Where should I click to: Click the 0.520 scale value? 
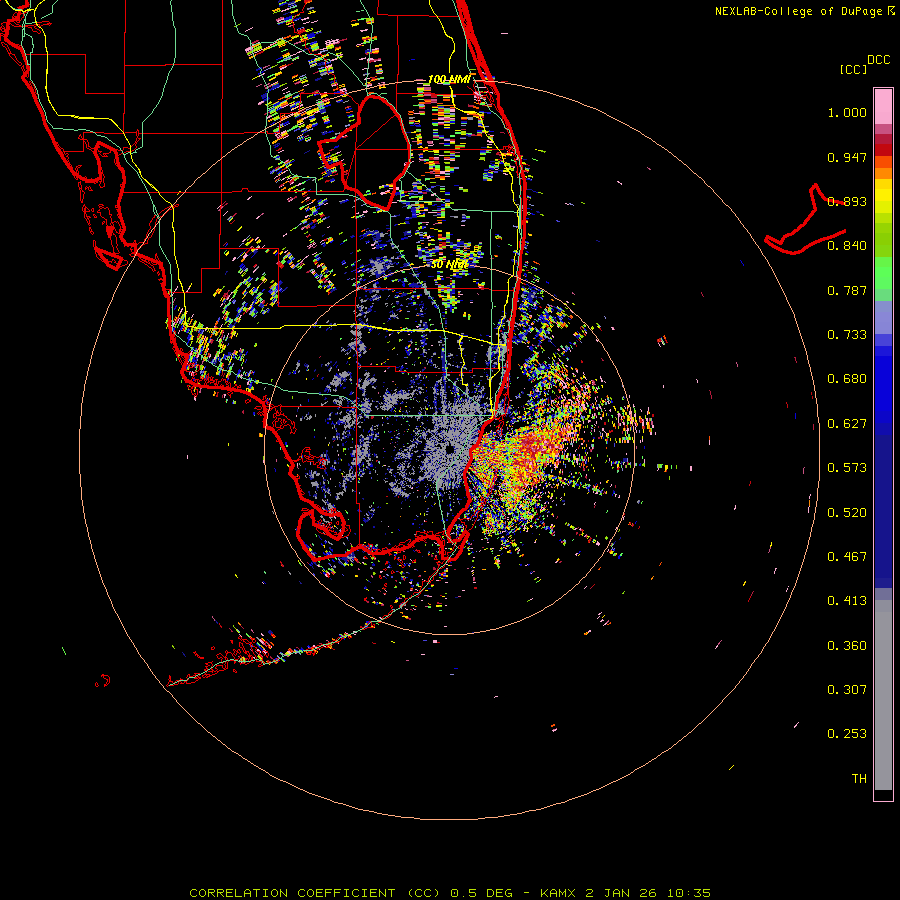(x=847, y=513)
